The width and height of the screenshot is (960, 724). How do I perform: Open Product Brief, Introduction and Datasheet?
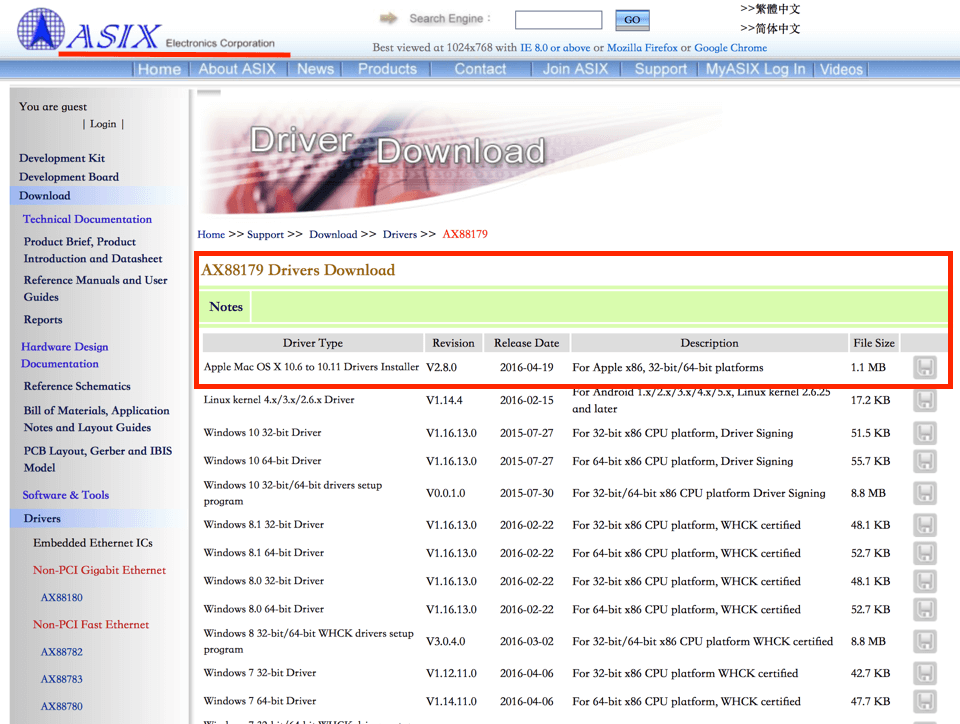click(x=93, y=250)
